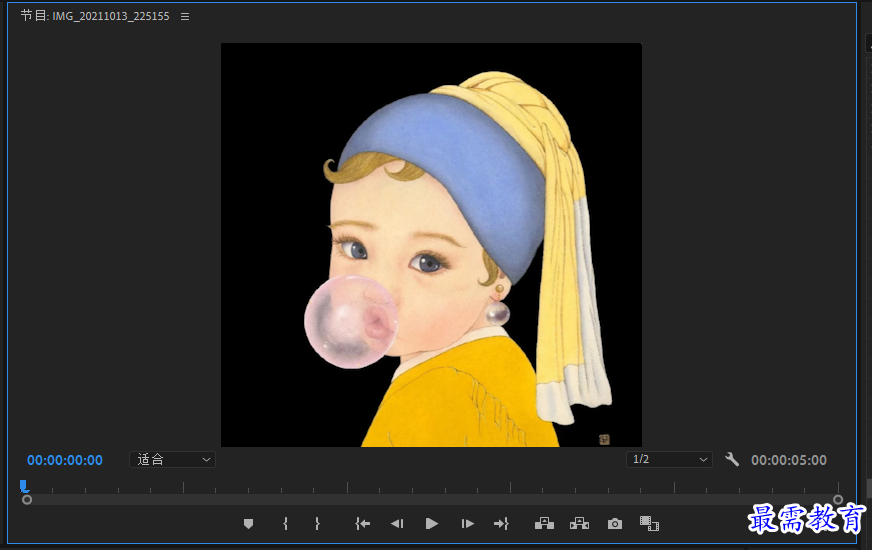Click the Add Marker button

pos(249,523)
